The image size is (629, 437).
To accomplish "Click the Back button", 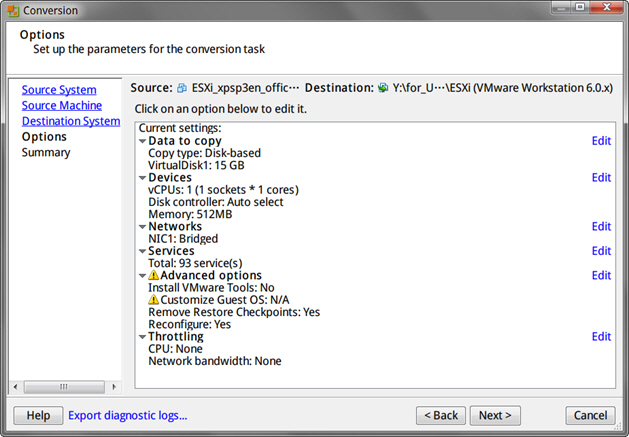I will pos(440,415).
